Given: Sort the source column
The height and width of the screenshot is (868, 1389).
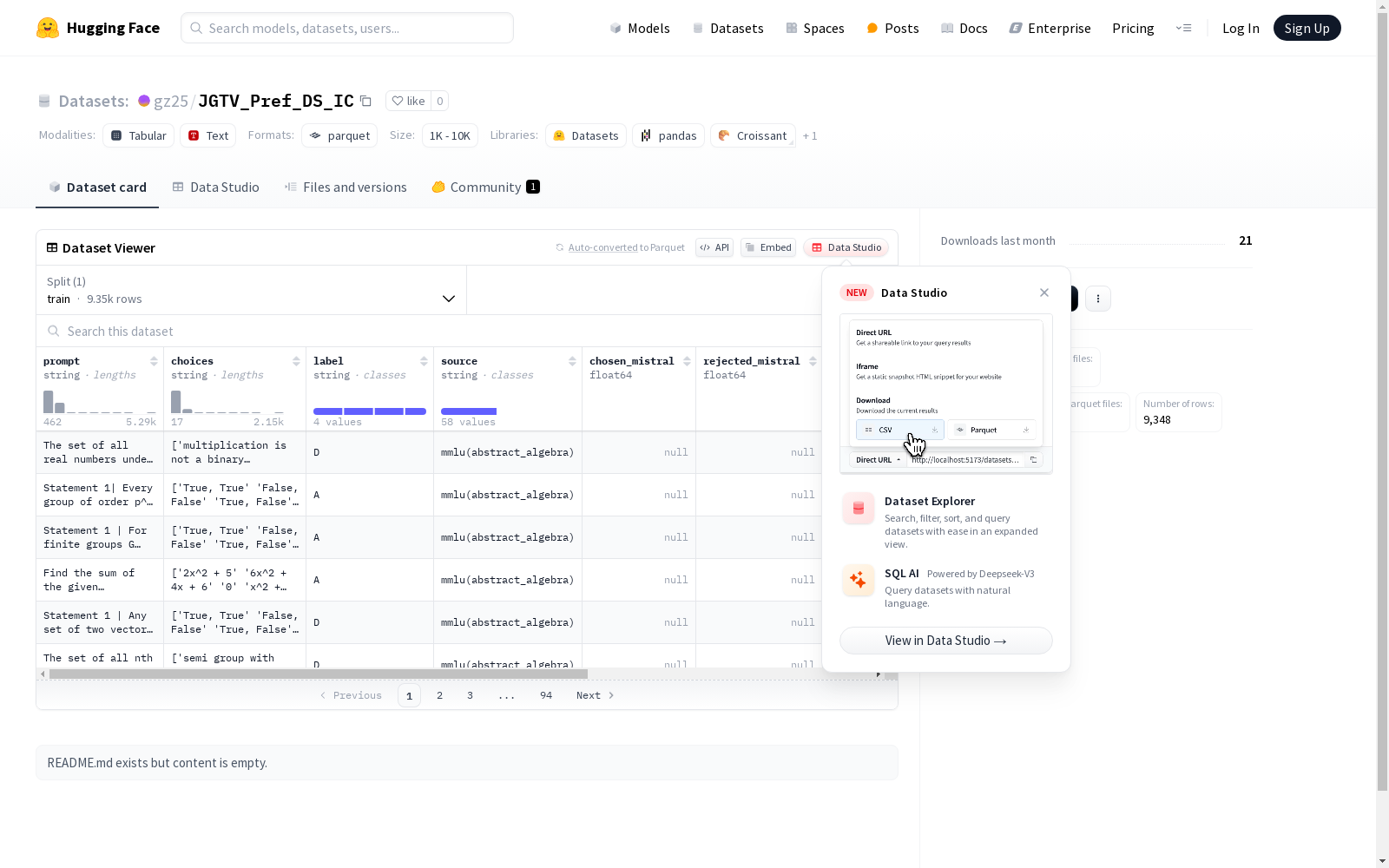Looking at the screenshot, I should (572, 361).
